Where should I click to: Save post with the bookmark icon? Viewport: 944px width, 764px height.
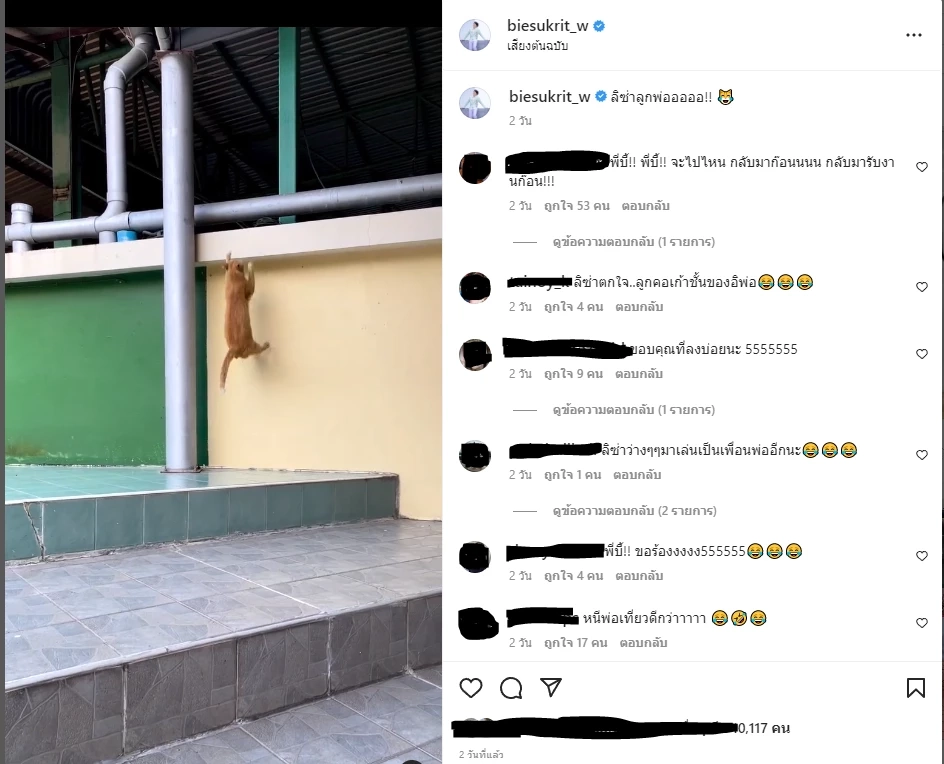pyautogui.click(x=916, y=688)
